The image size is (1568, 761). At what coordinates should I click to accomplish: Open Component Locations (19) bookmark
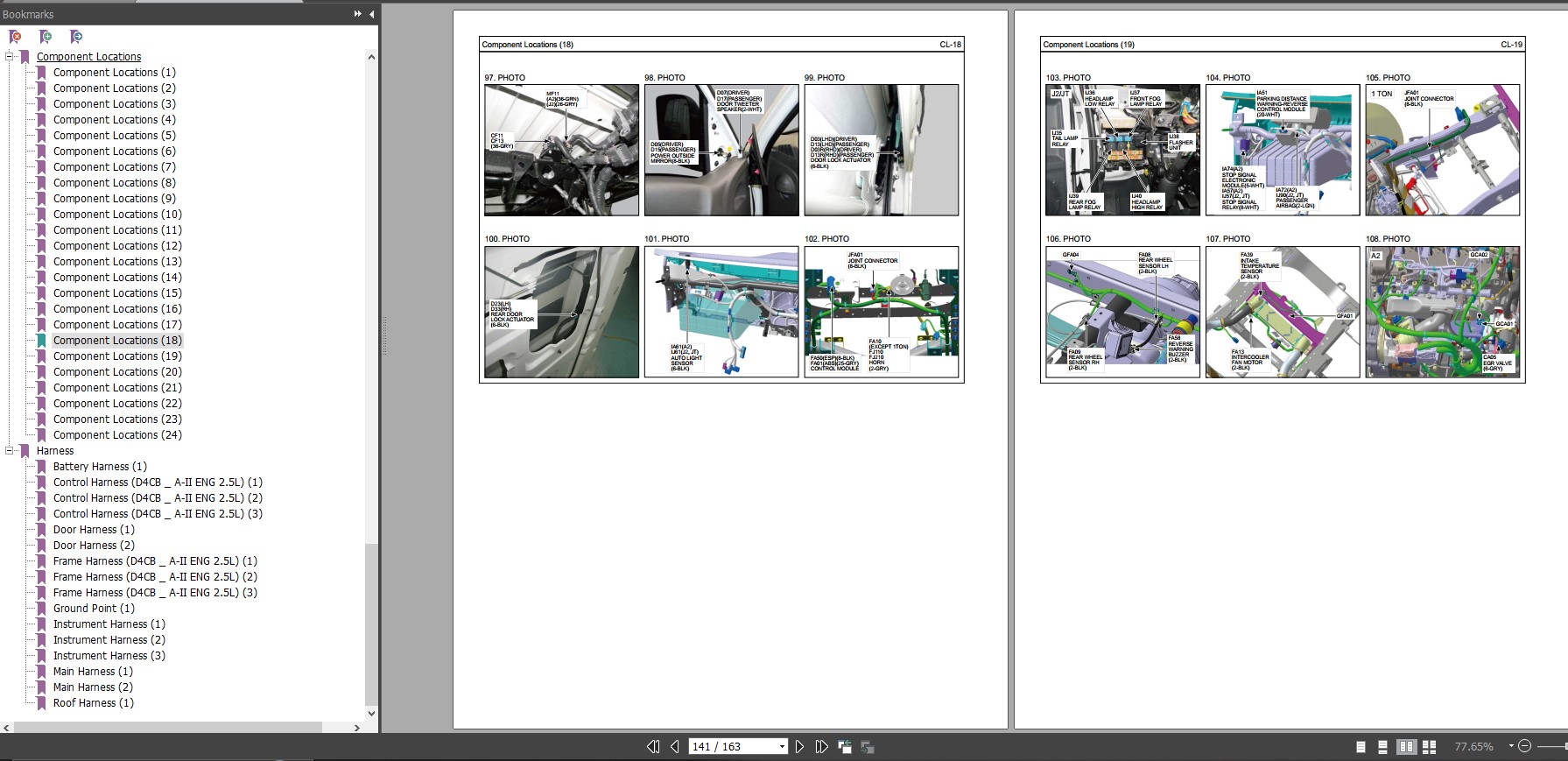117,356
